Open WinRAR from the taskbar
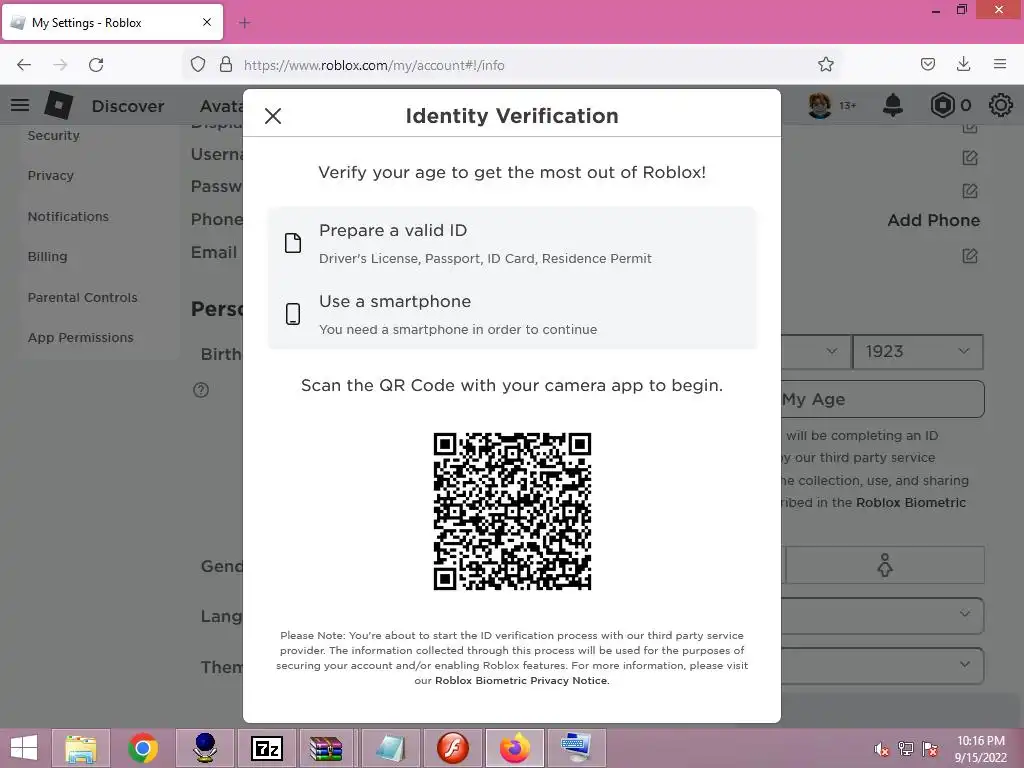Viewport: 1024px width, 768px height. pos(328,748)
